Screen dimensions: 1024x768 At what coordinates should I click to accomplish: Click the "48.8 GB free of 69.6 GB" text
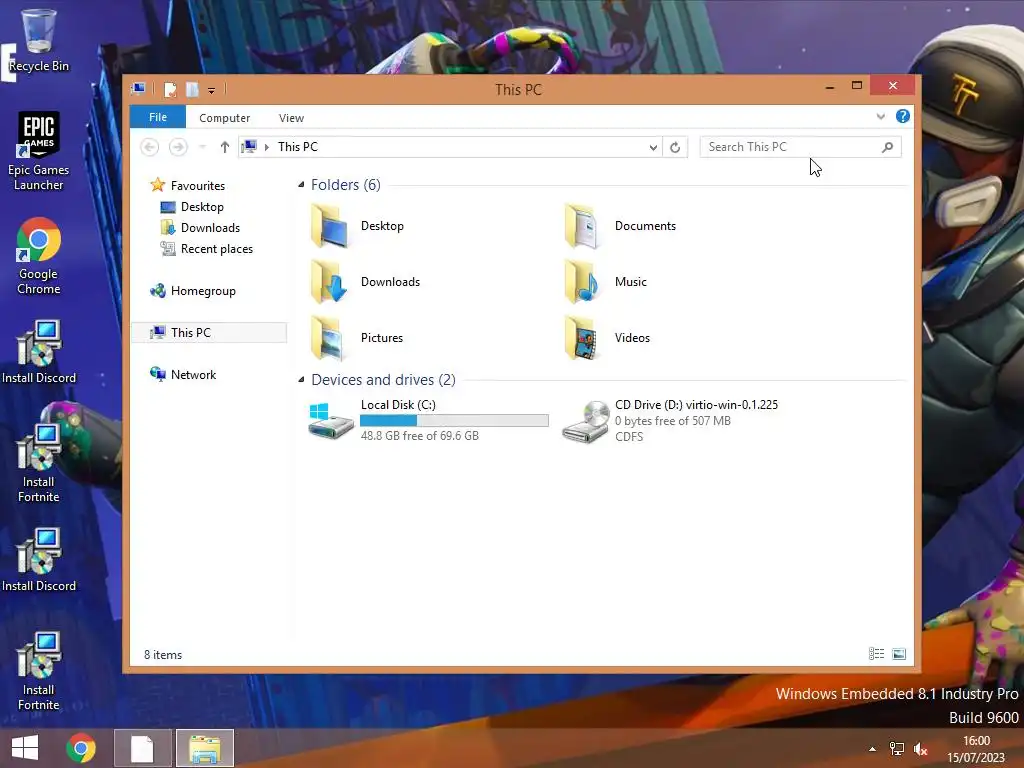[420, 436]
